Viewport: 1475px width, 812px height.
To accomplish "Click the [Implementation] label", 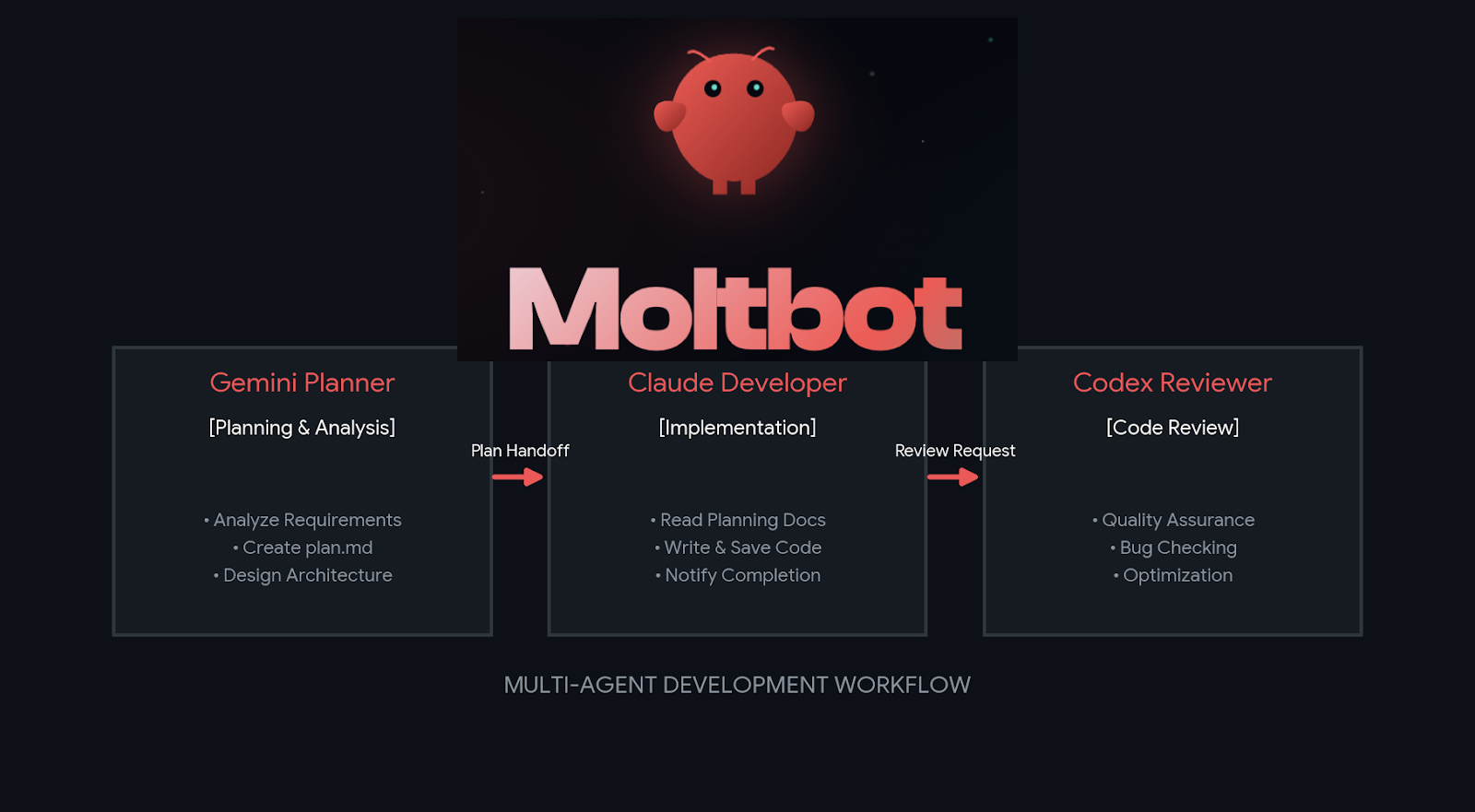I will 737,428.
